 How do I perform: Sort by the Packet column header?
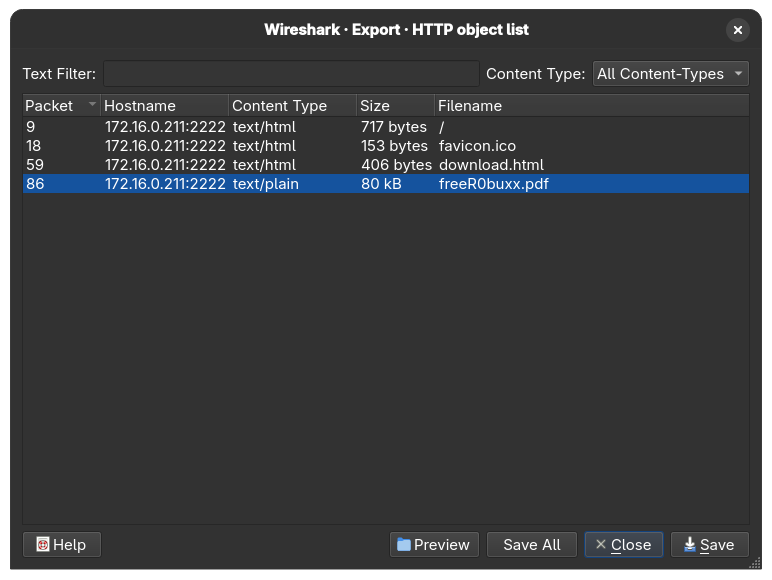point(61,105)
